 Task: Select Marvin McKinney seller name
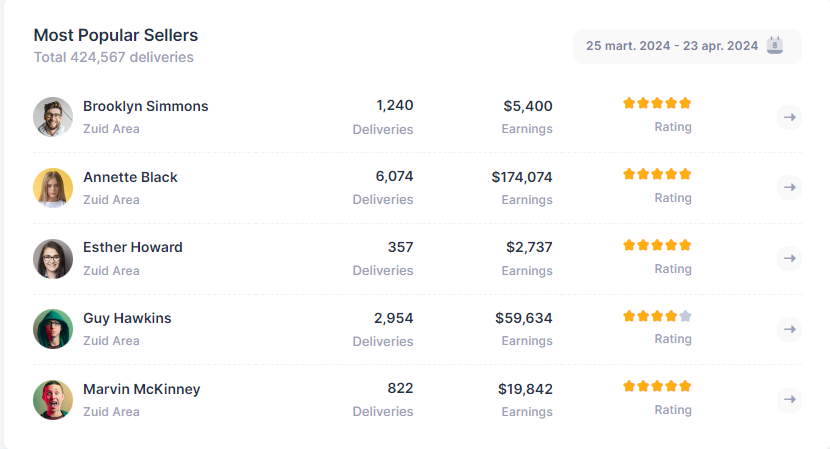pyautogui.click(x=142, y=389)
